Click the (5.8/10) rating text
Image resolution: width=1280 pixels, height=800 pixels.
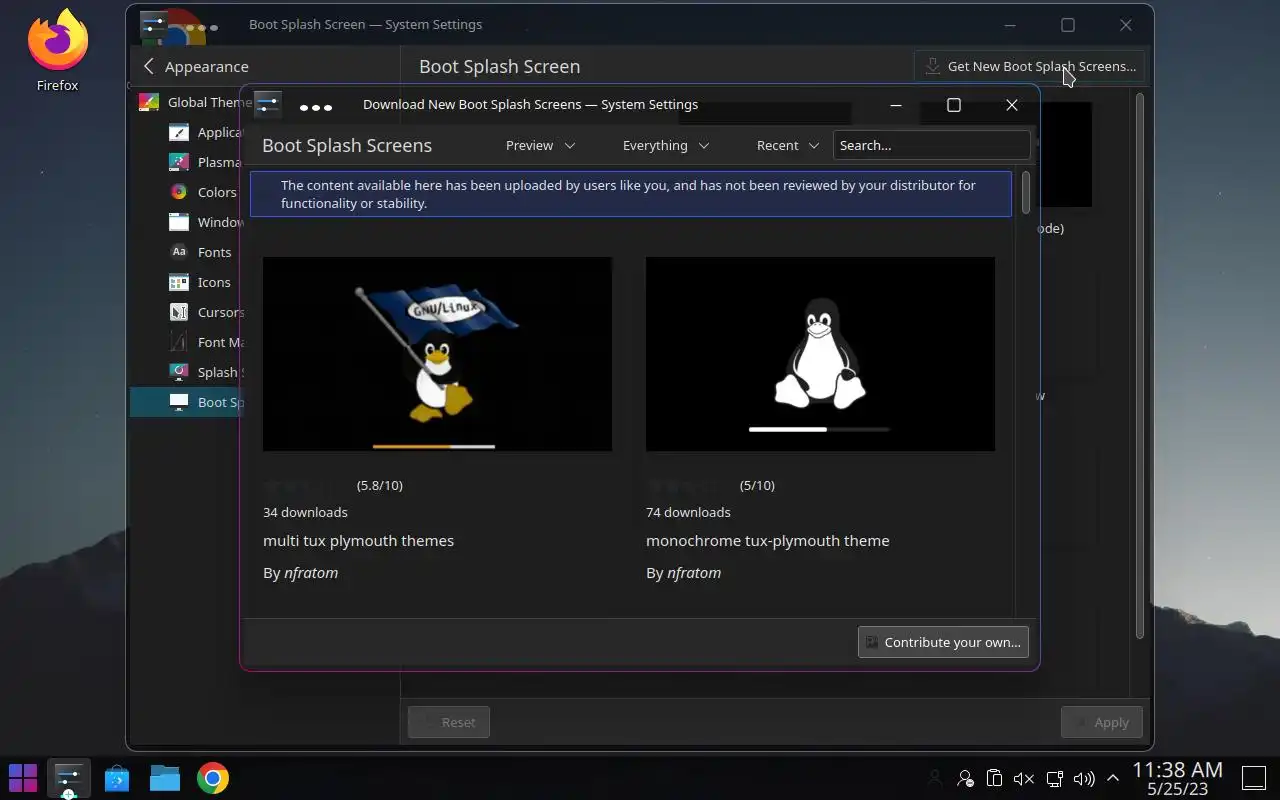(380, 485)
